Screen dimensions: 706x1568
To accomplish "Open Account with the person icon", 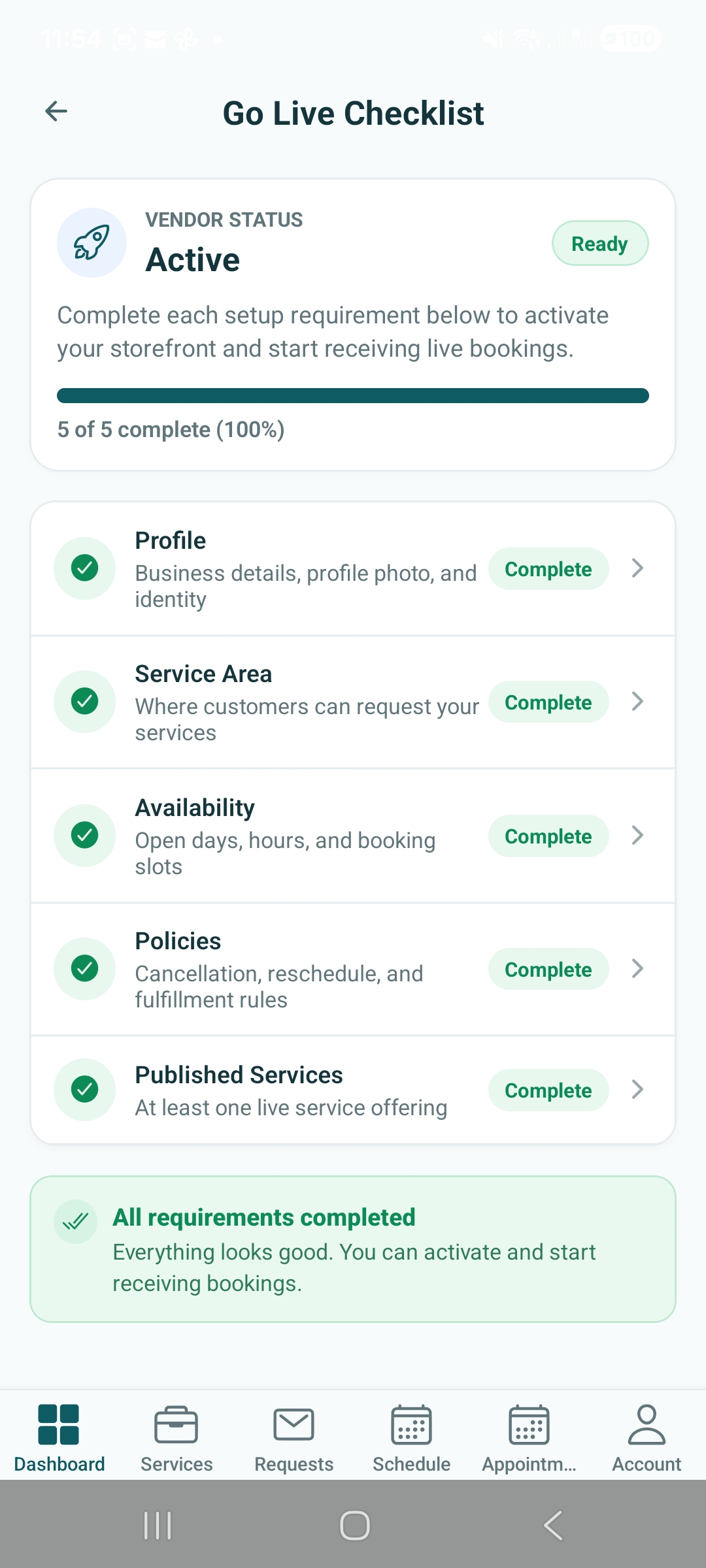I will (x=646, y=1424).
